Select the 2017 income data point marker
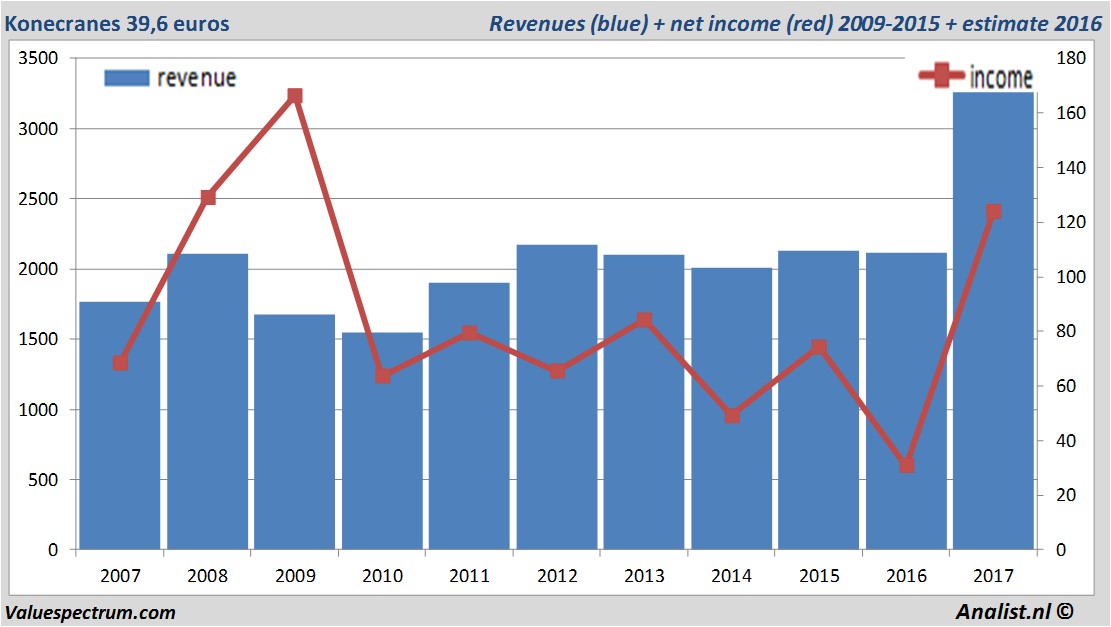This screenshot has height=627, width=1111. (x=993, y=212)
